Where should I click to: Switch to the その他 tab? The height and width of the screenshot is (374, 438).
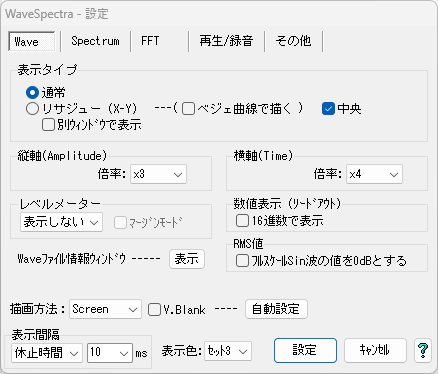pos(293,41)
